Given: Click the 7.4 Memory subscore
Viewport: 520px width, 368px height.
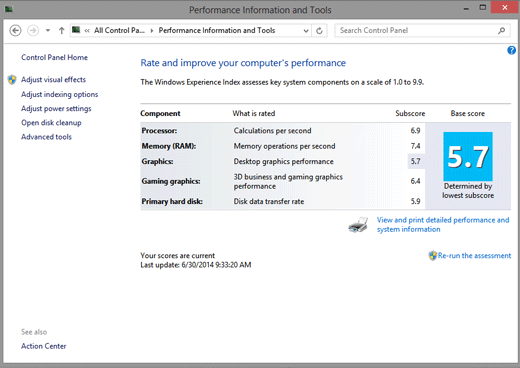Looking at the screenshot, I should 415,146.
